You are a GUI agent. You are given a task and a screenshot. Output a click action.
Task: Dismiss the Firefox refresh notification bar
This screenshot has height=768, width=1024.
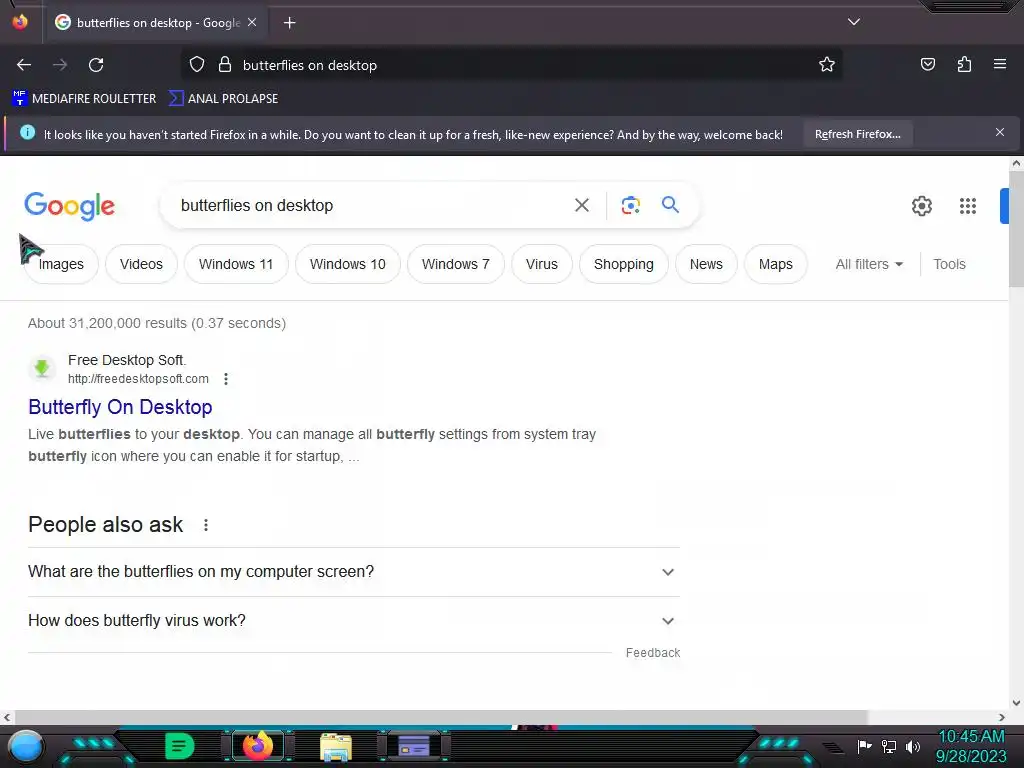click(1000, 133)
